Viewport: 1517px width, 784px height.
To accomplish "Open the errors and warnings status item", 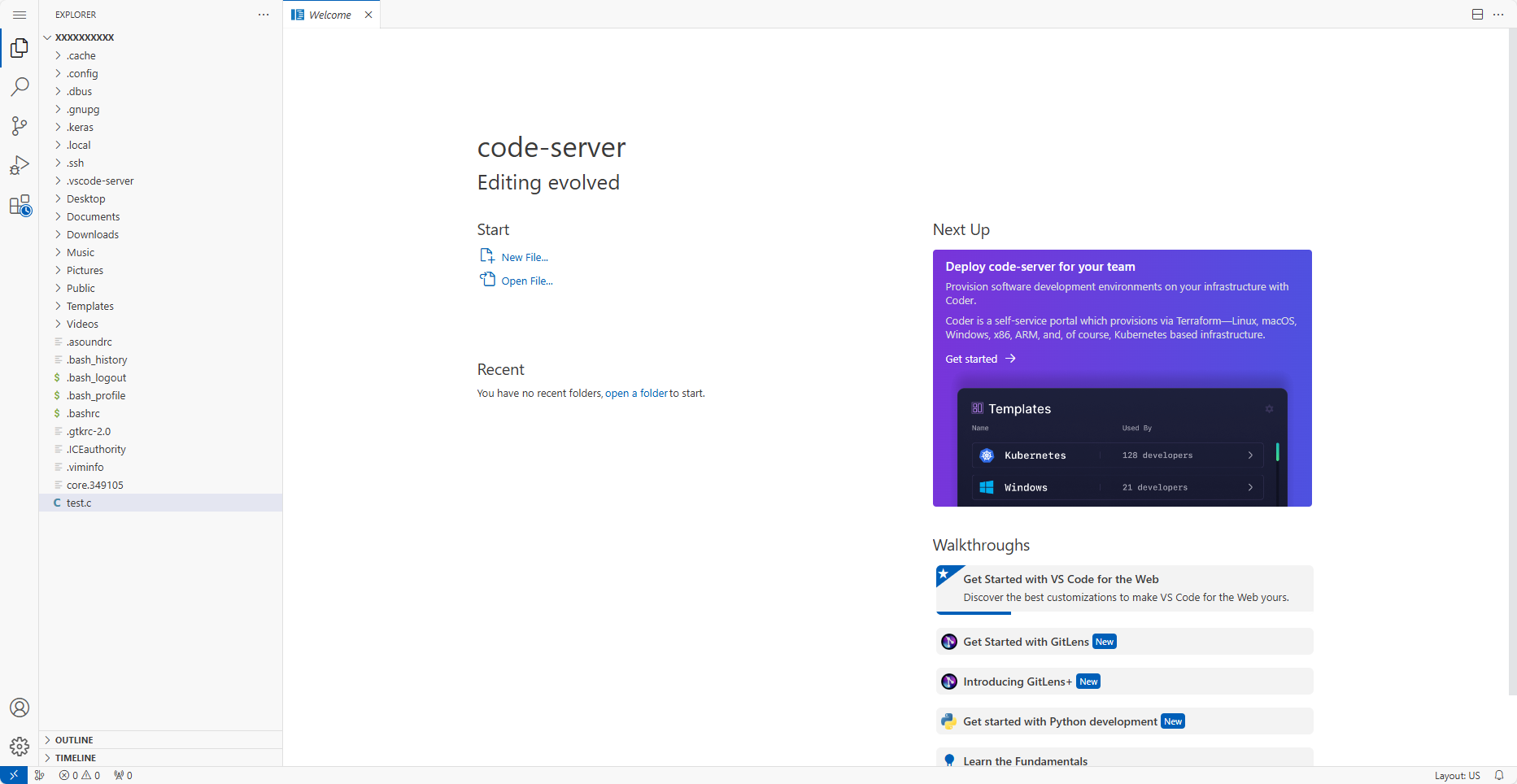I will click(x=80, y=775).
